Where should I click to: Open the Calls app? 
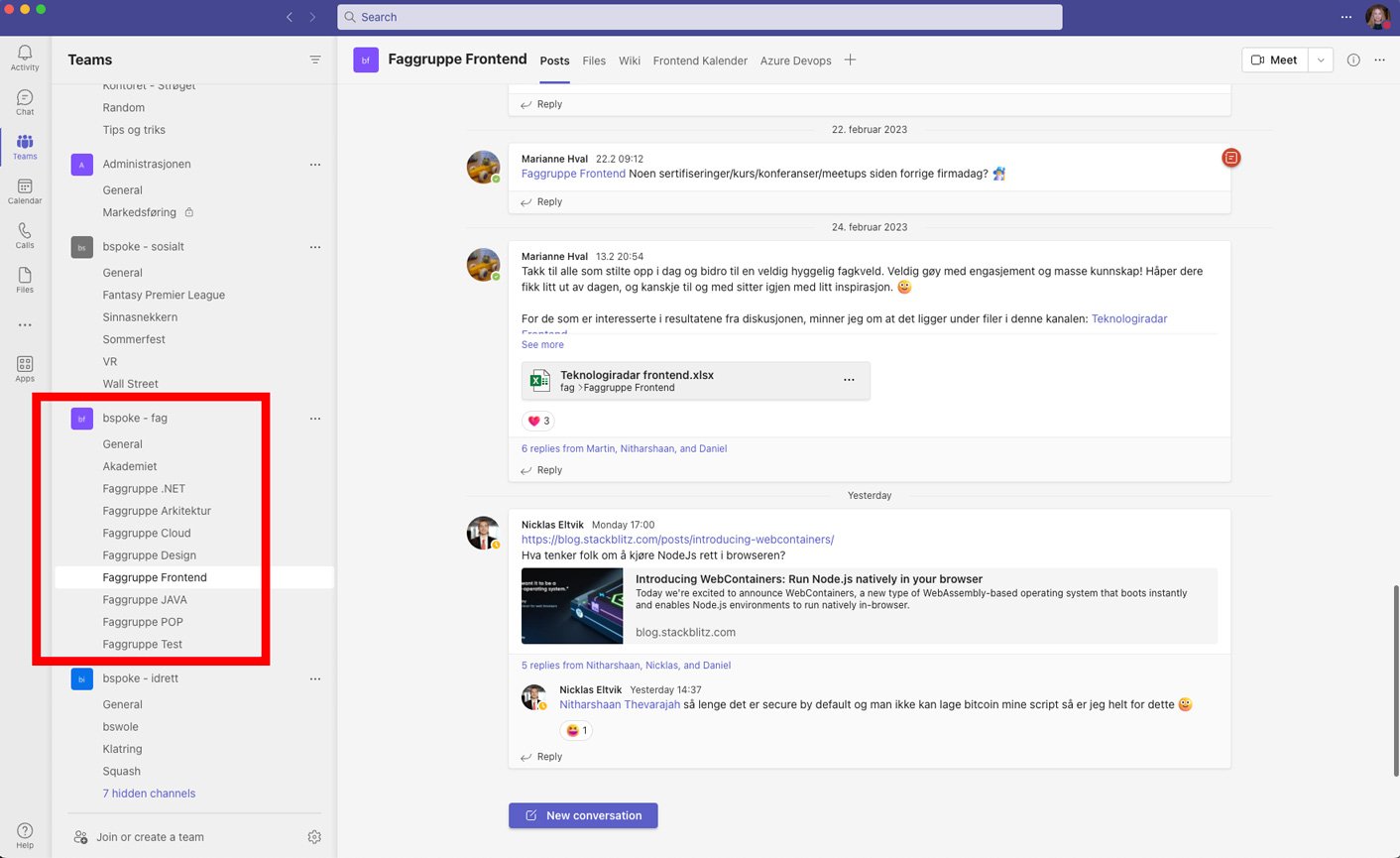pyautogui.click(x=25, y=236)
